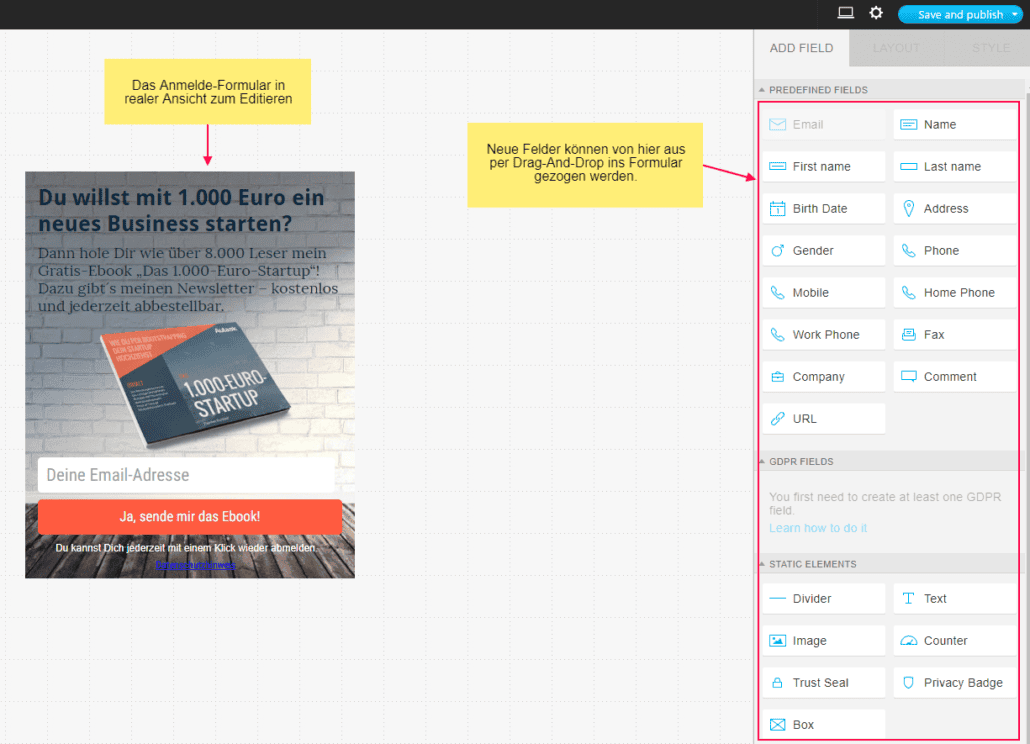Open the Learn how to do it link
The height and width of the screenshot is (744, 1030).
(x=818, y=529)
